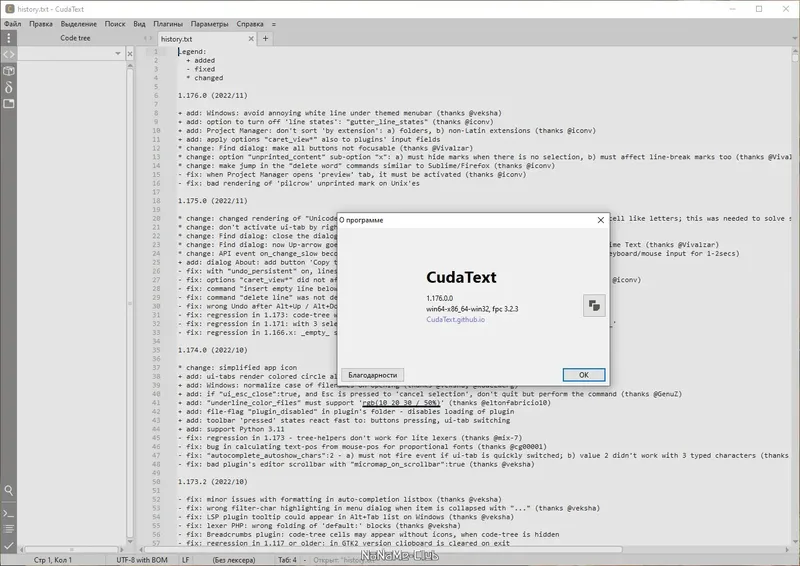The image size is (800, 566).
Task: Click the editor horizontal scrollbar thumb
Action: click(383, 550)
